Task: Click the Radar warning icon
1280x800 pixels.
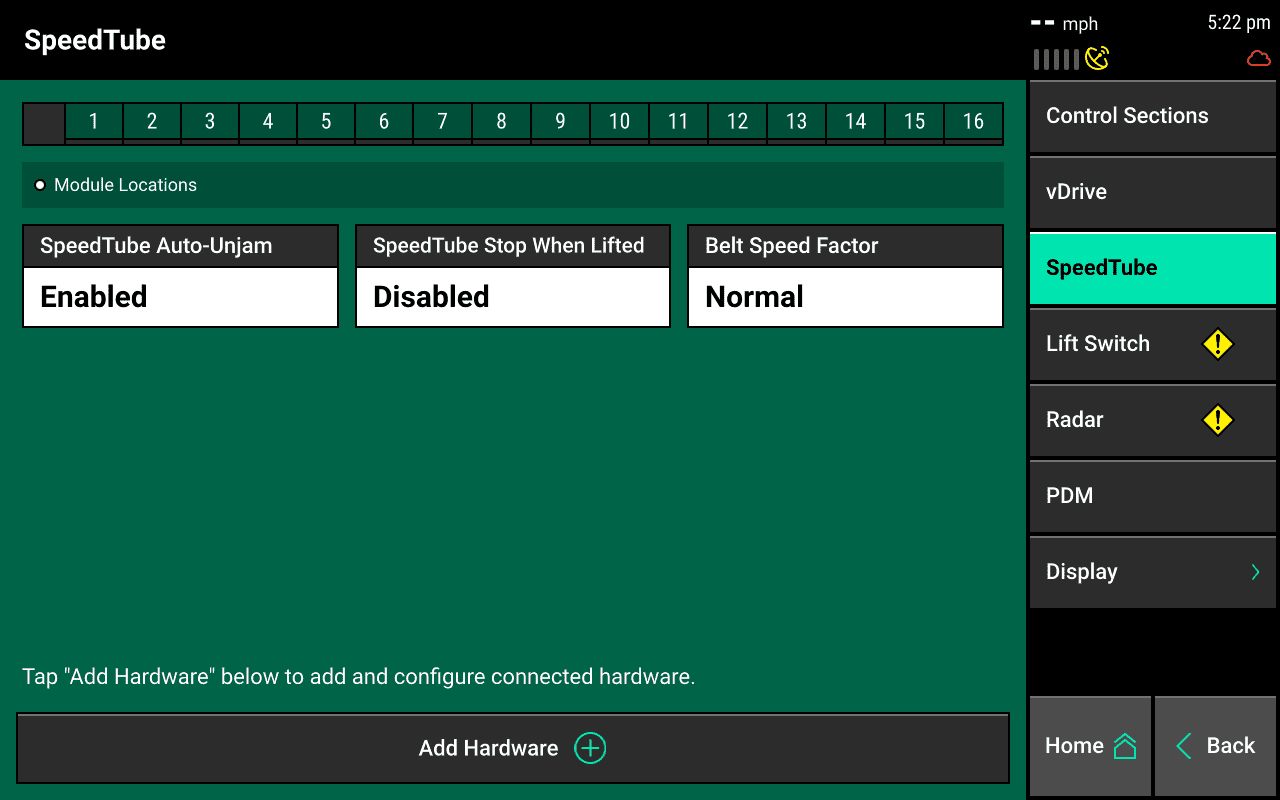Action: coord(1218,420)
